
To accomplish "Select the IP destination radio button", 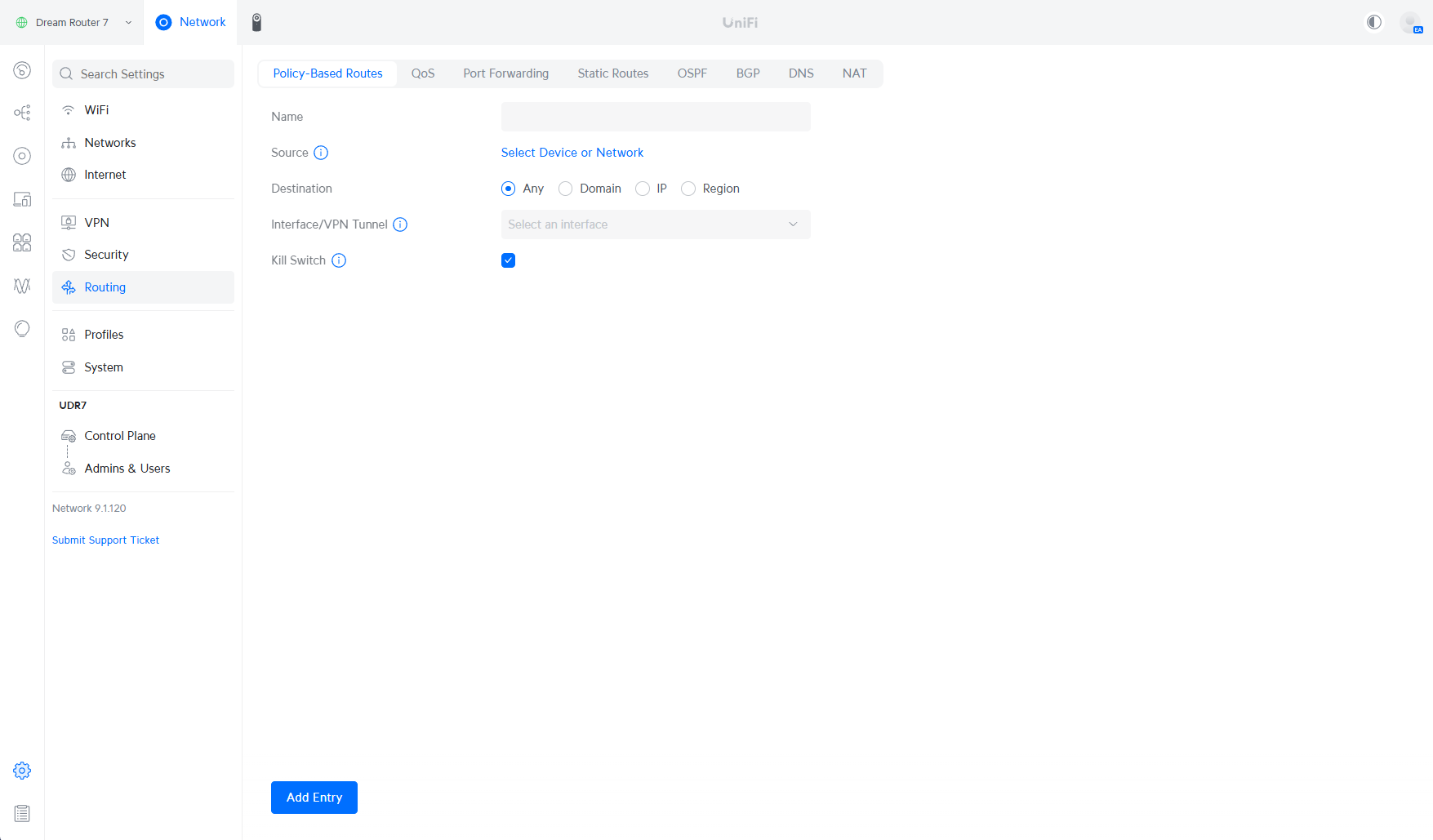I will pyautogui.click(x=643, y=189).
